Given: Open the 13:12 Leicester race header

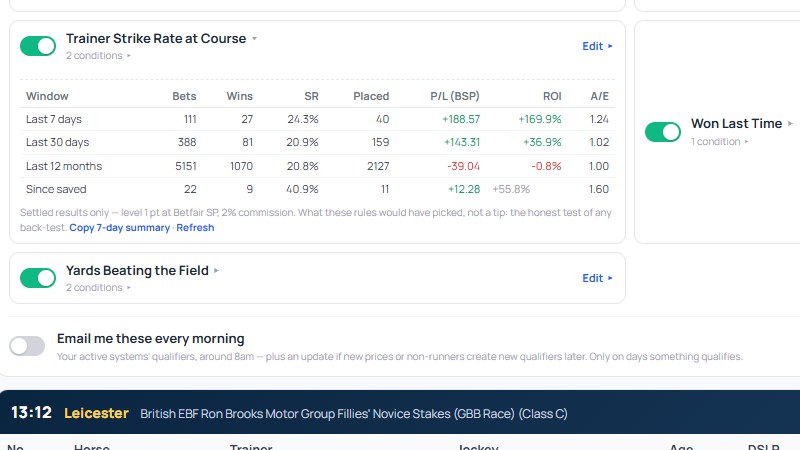Looking at the screenshot, I should point(400,412).
